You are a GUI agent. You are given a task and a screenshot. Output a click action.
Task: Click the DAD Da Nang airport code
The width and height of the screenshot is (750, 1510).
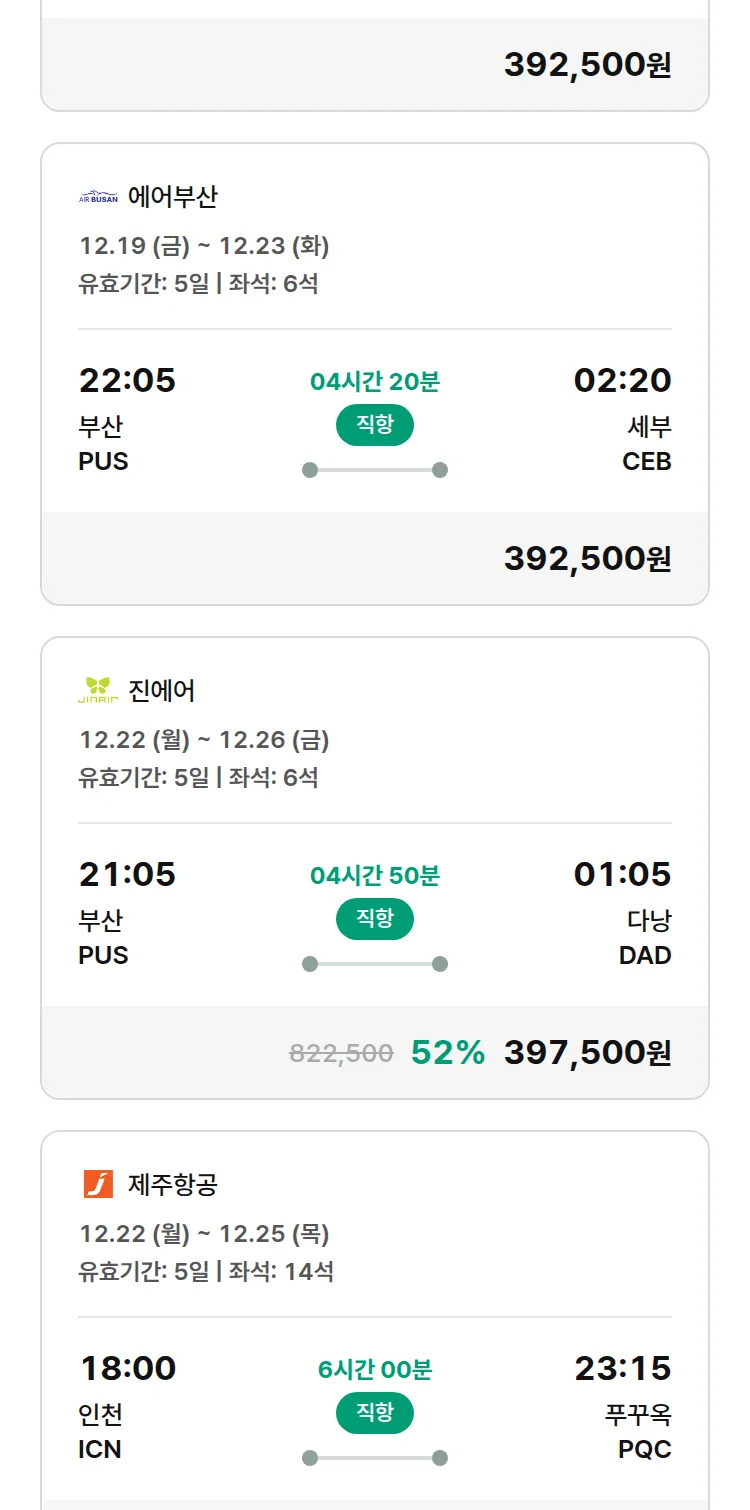[645, 955]
